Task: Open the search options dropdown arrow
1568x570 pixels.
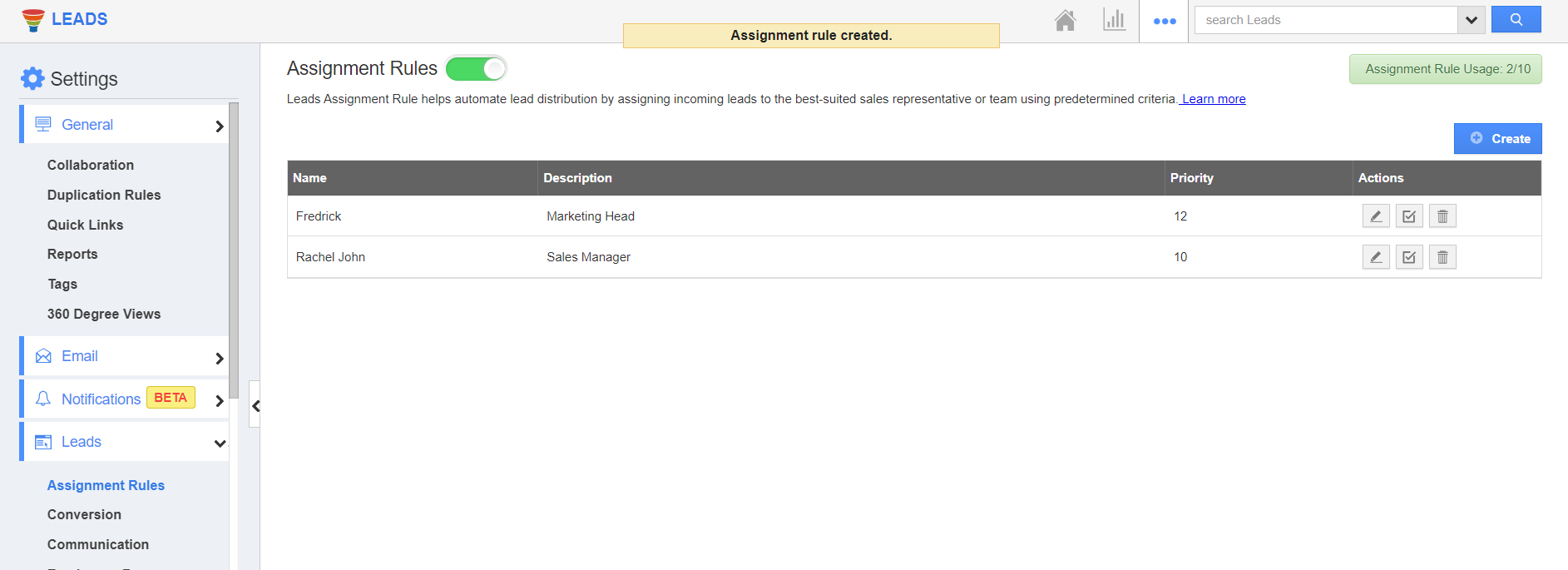Action: pos(1472,20)
